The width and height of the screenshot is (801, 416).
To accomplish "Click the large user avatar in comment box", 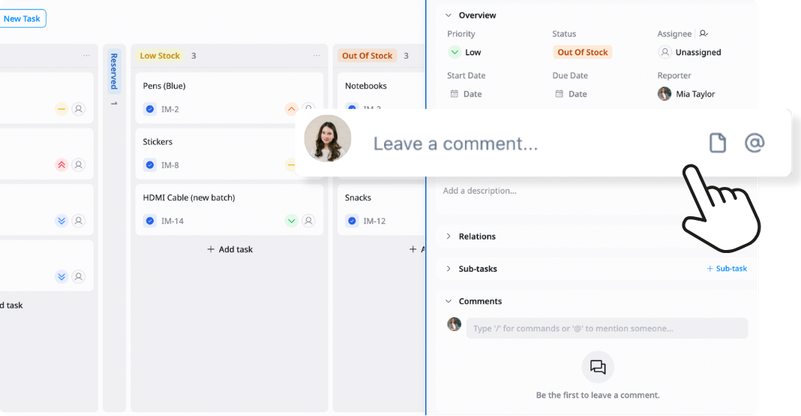I will tap(327, 138).
